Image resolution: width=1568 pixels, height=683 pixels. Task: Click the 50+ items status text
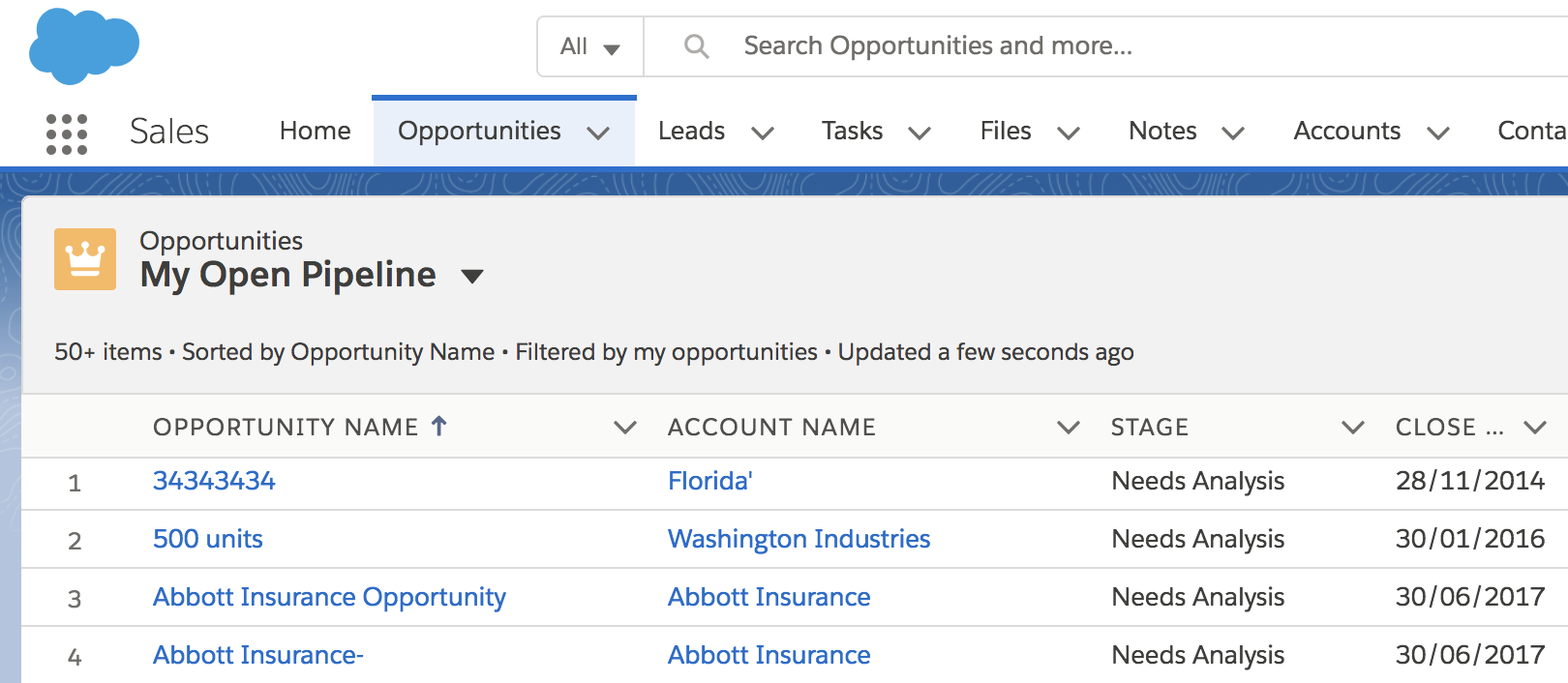[x=108, y=352]
